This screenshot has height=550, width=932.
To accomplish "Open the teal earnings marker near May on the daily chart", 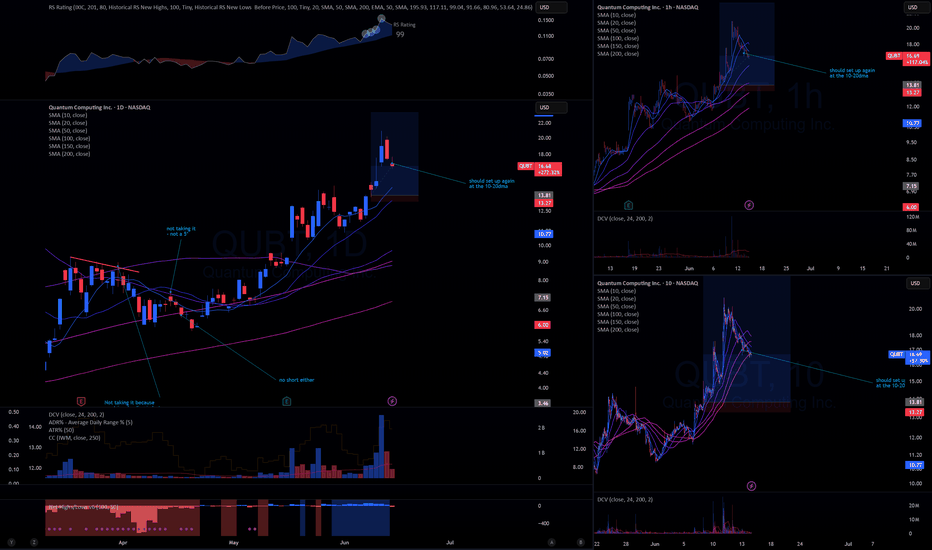I will [286, 401].
